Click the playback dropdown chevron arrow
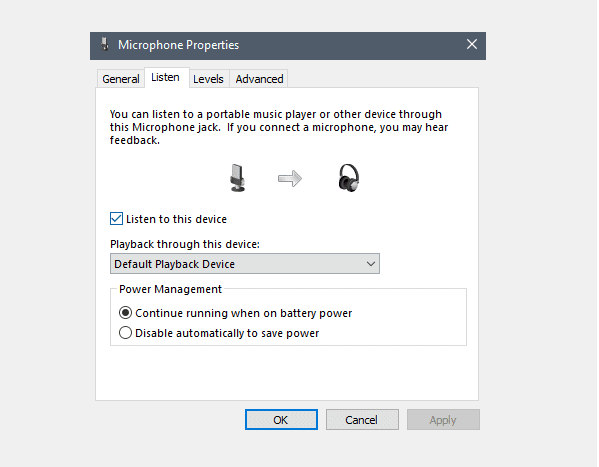Image resolution: width=599 pixels, height=467 pixels. point(370,264)
